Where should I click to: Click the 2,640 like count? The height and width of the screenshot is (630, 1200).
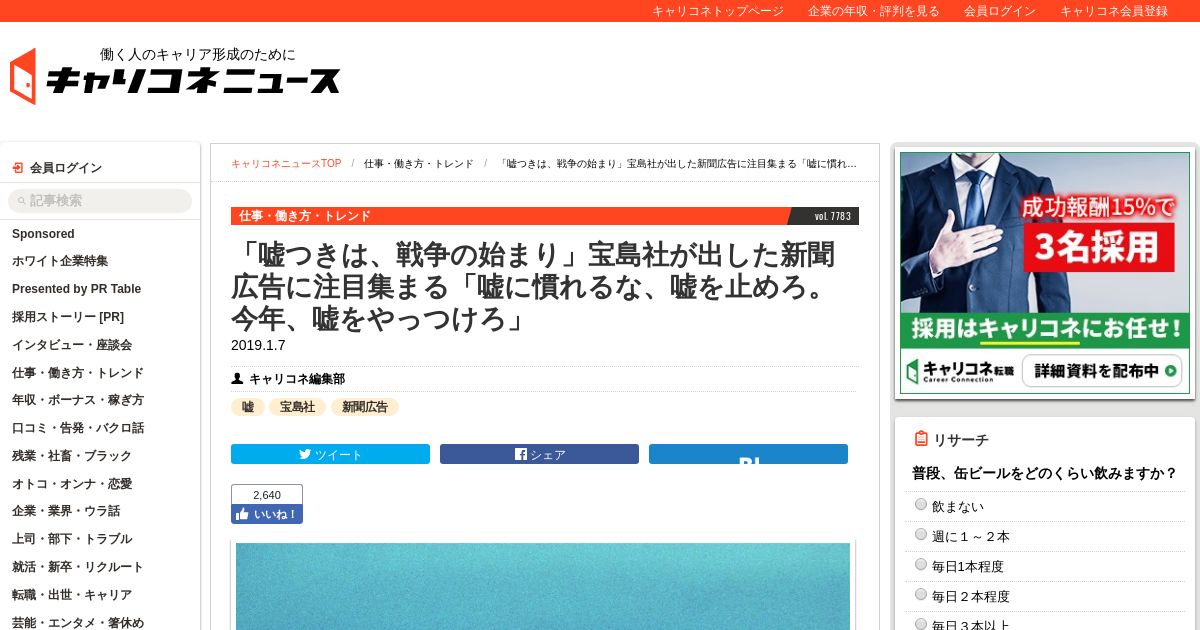click(267, 495)
